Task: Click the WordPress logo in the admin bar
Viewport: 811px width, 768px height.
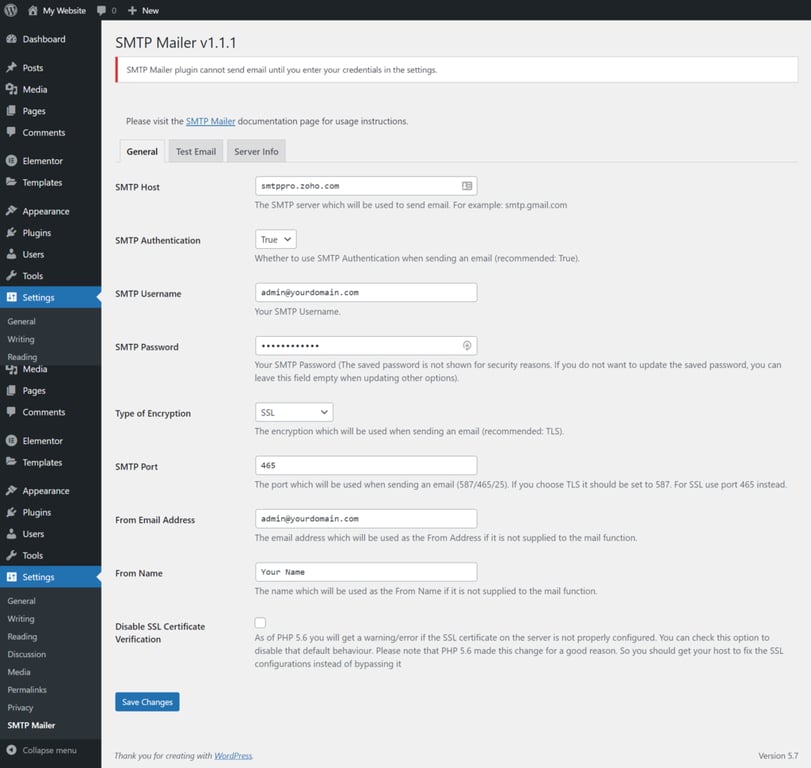Action: point(11,10)
